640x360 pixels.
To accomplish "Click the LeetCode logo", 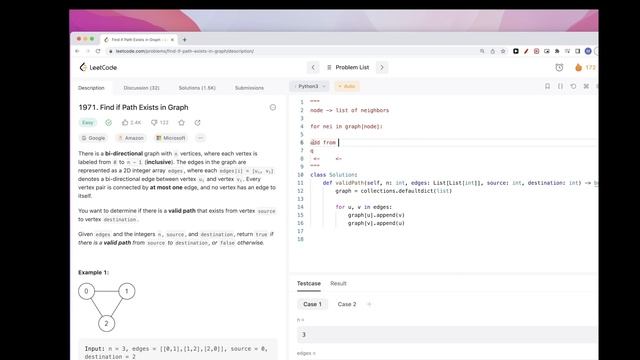I will click(x=98, y=67).
